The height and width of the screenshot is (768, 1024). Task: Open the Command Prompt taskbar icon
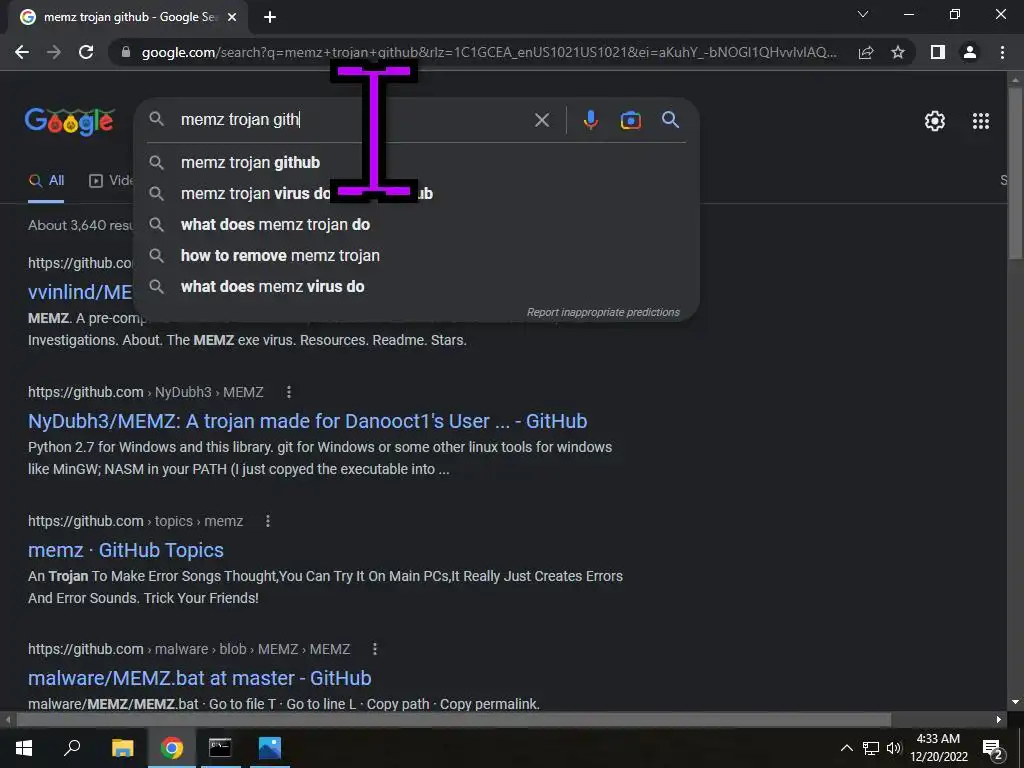[x=220, y=748]
